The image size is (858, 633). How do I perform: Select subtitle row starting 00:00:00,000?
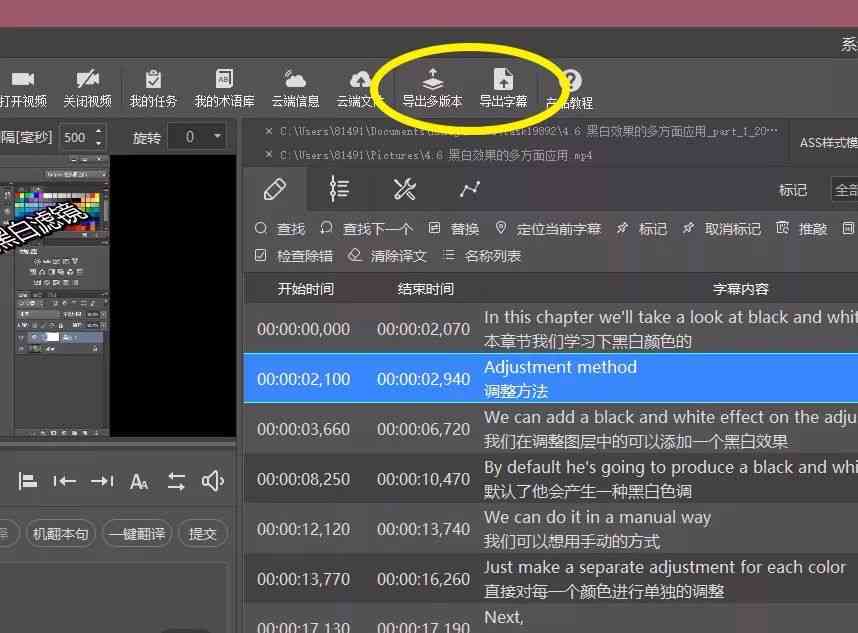(x=551, y=329)
